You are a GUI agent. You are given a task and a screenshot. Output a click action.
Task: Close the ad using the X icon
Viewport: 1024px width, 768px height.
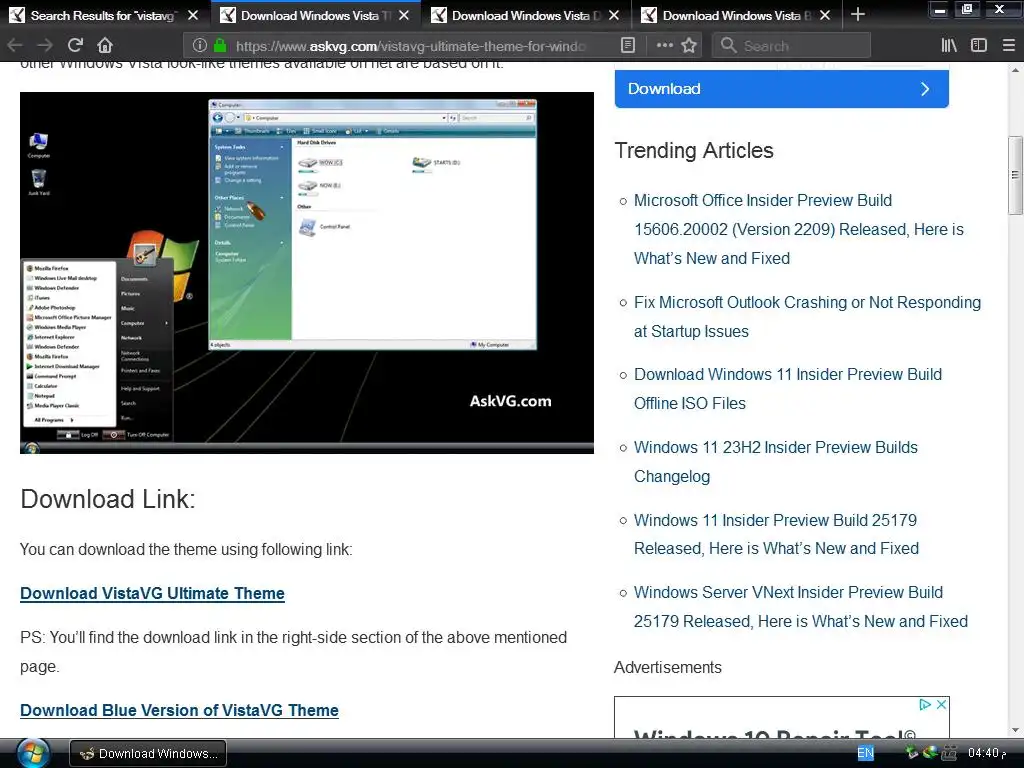pyautogui.click(x=941, y=705)
